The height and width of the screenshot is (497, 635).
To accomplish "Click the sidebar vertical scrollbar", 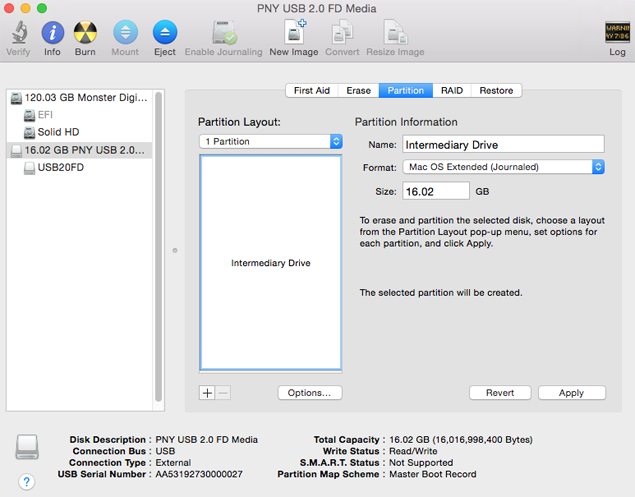I will coord(158,246).
